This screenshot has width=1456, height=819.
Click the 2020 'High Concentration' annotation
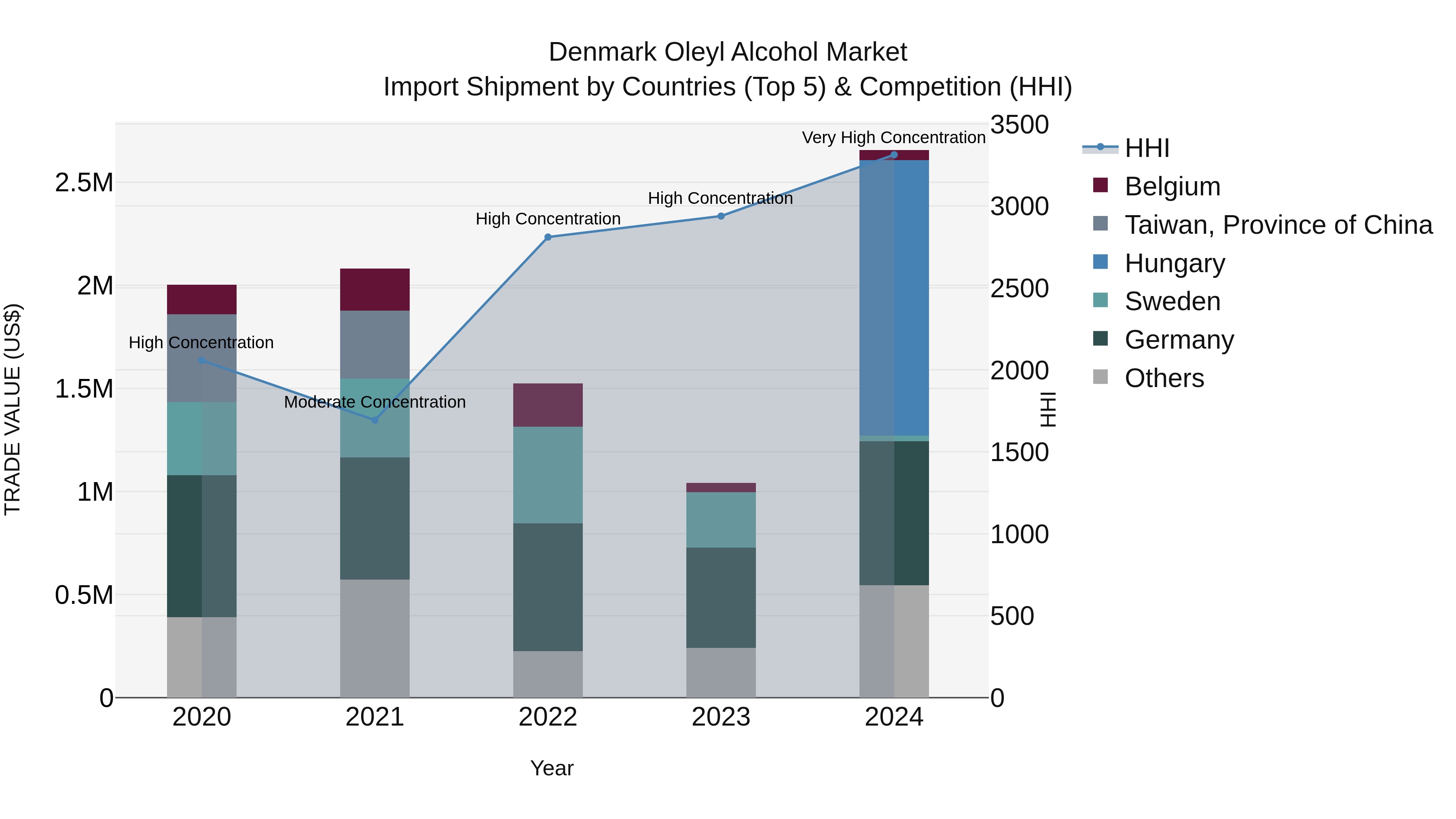pos(201,343)
